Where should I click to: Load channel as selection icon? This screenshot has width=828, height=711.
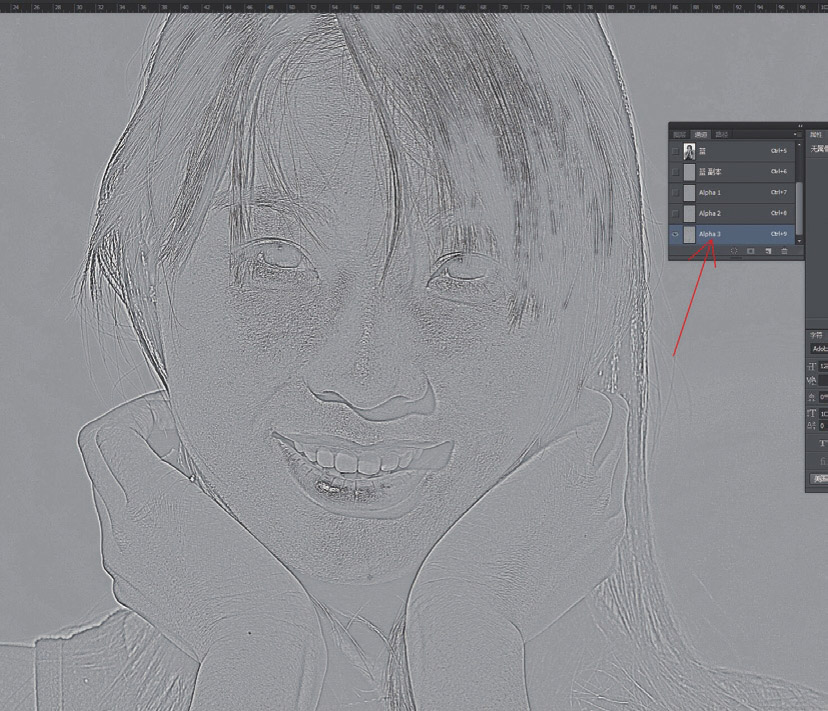[734, 251]
